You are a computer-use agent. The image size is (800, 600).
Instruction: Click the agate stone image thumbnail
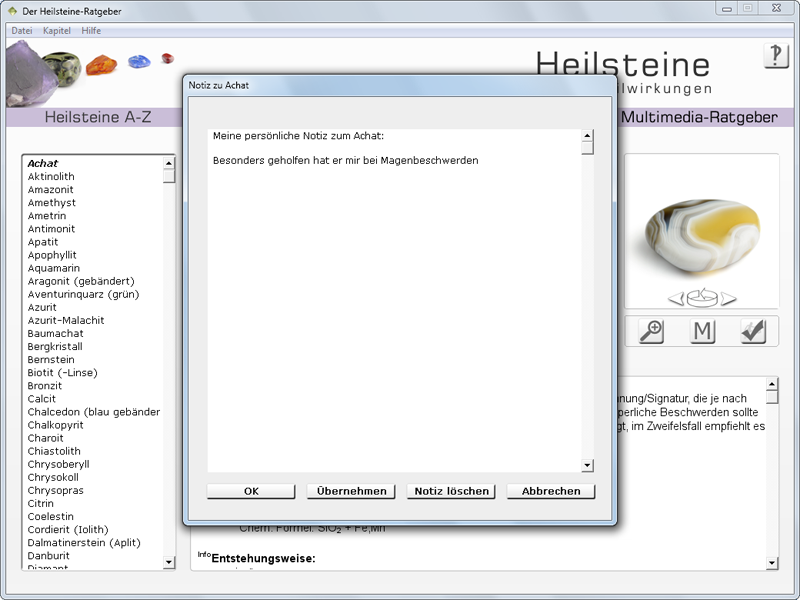(701, 230)
